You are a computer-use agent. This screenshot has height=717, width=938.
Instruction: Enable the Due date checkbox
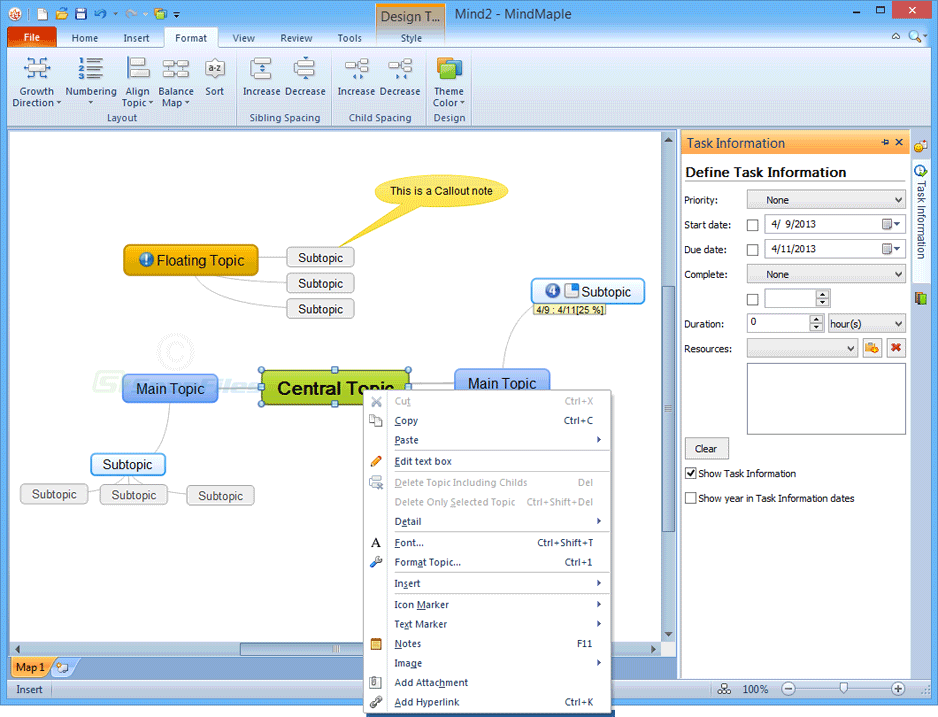coord(753,249)
